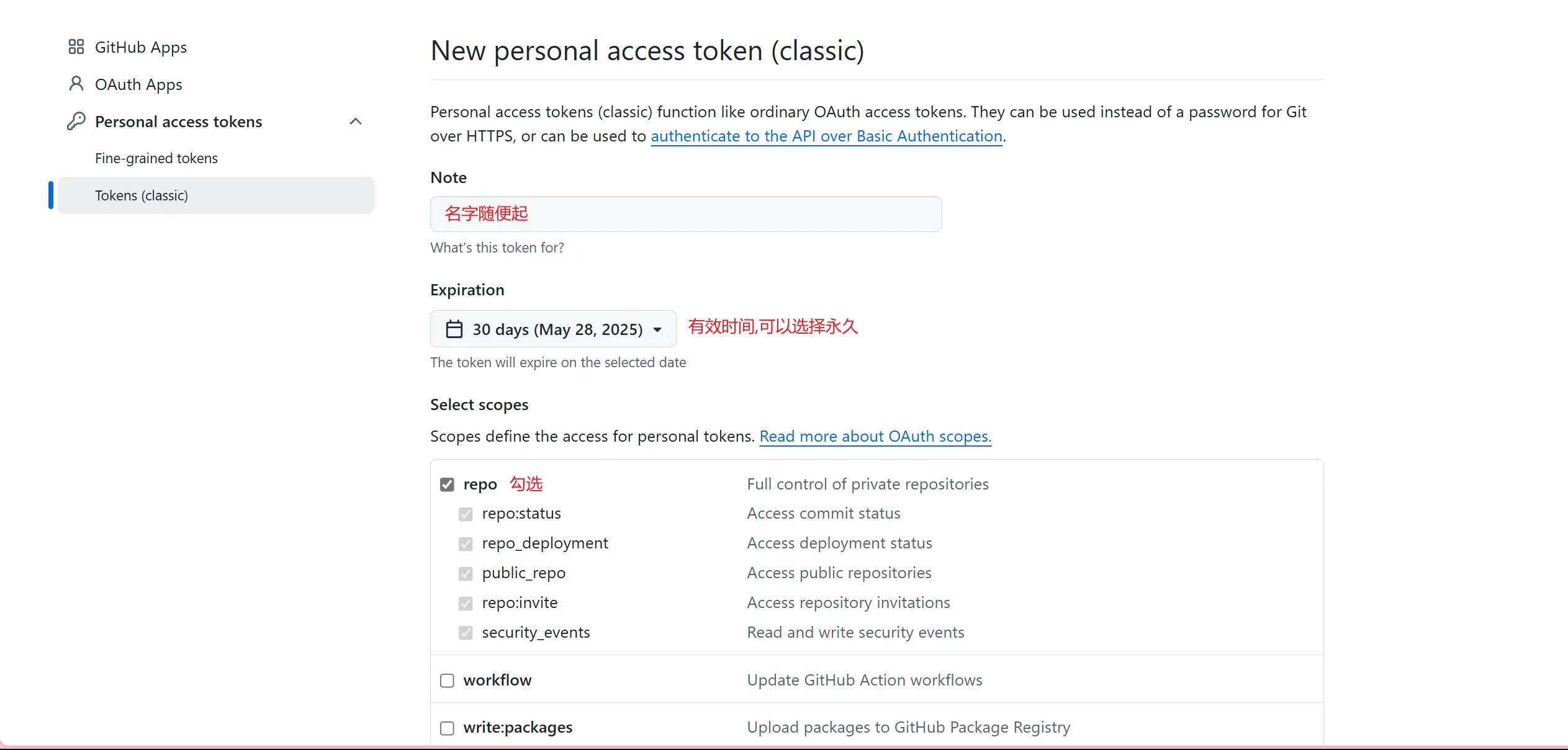
Task: Open GitHub Apps settings page
Action: 141,47
